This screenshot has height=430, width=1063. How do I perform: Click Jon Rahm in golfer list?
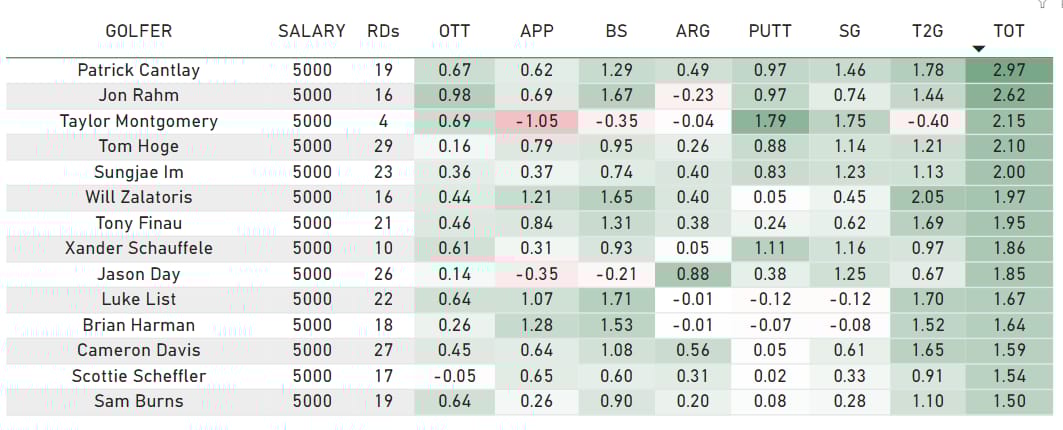[x=139, y=96]
